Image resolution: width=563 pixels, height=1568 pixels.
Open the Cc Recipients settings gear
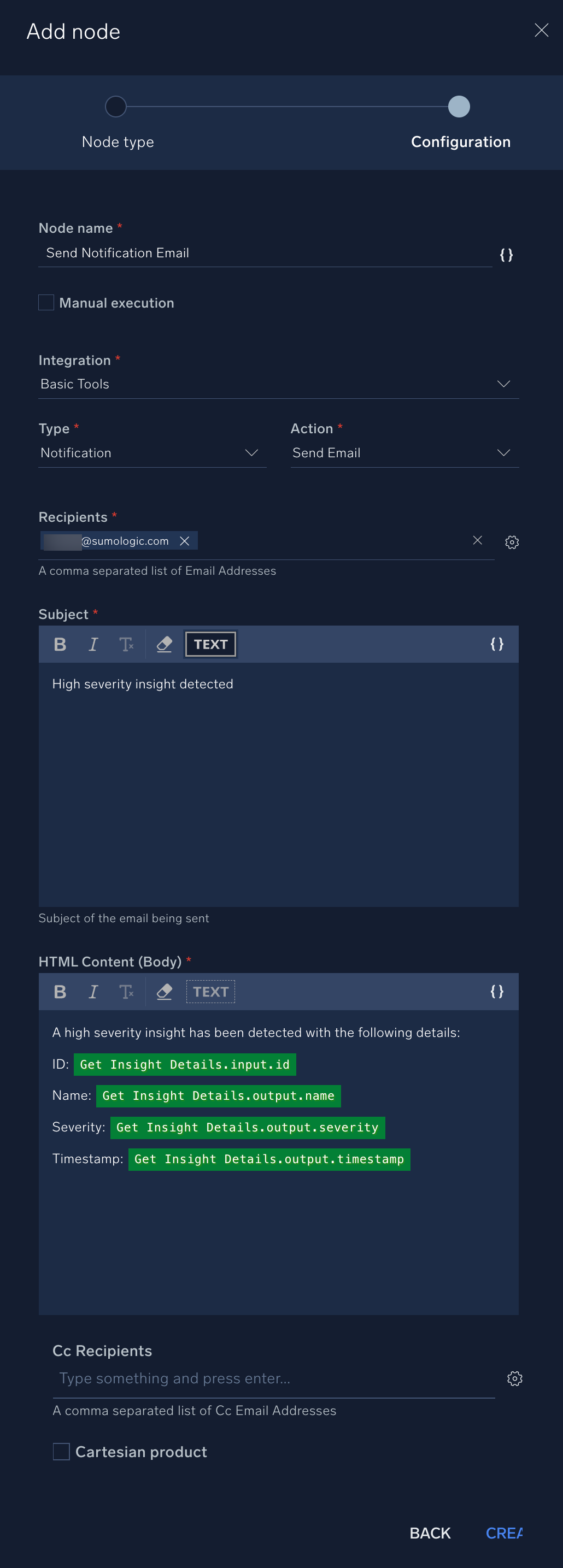coord(514,1379)
